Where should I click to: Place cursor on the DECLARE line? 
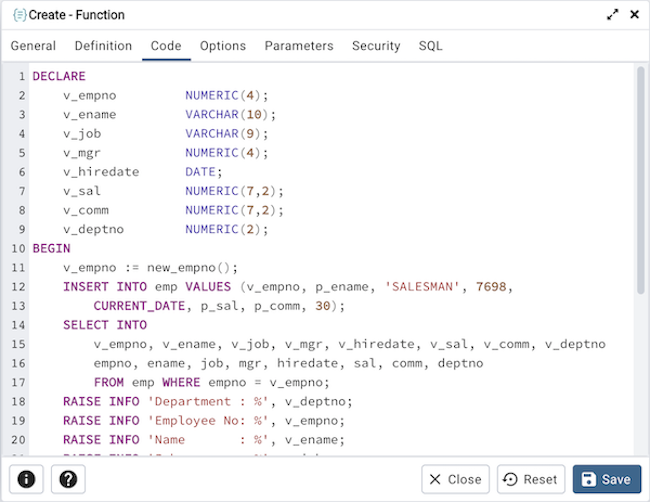pyautogui.click(x=59, y=76)
